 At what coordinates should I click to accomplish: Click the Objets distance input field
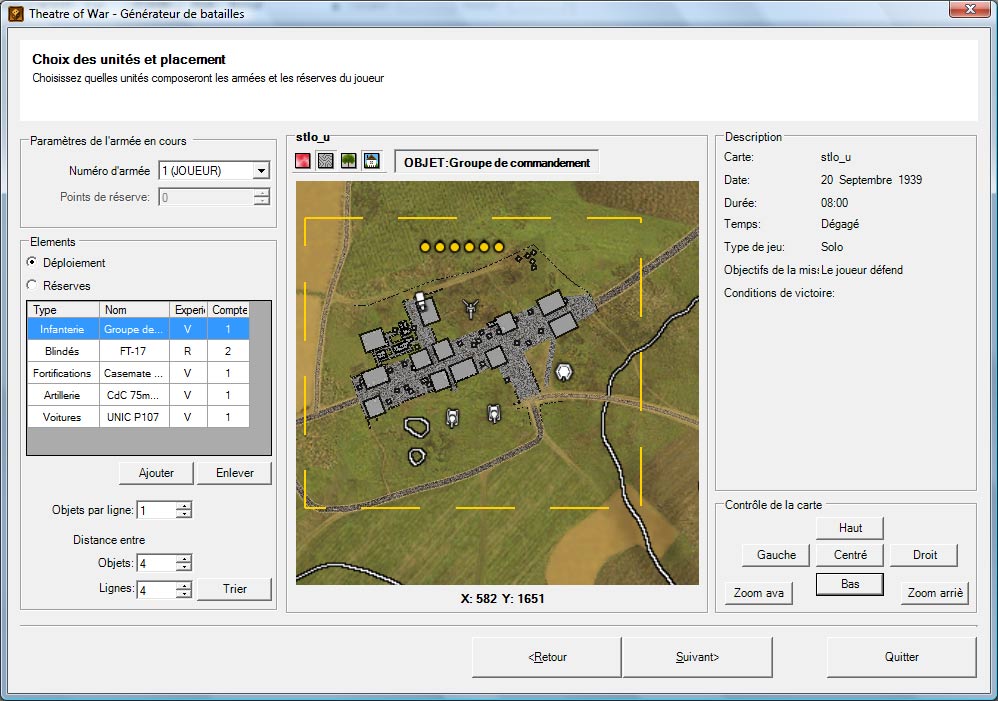155,564
